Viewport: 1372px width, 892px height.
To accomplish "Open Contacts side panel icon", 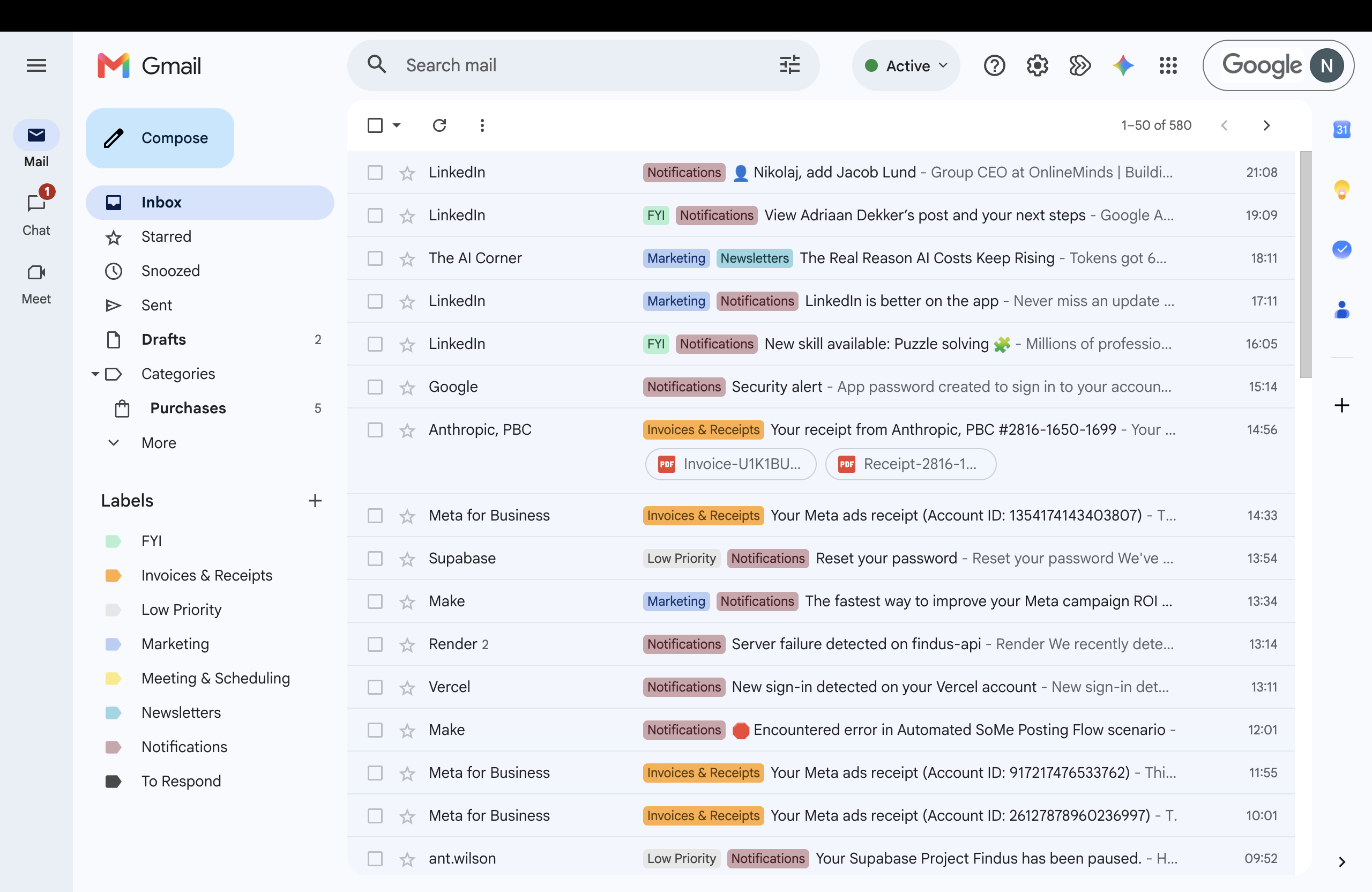I will pyautogui.click(x=1341, y=310).
